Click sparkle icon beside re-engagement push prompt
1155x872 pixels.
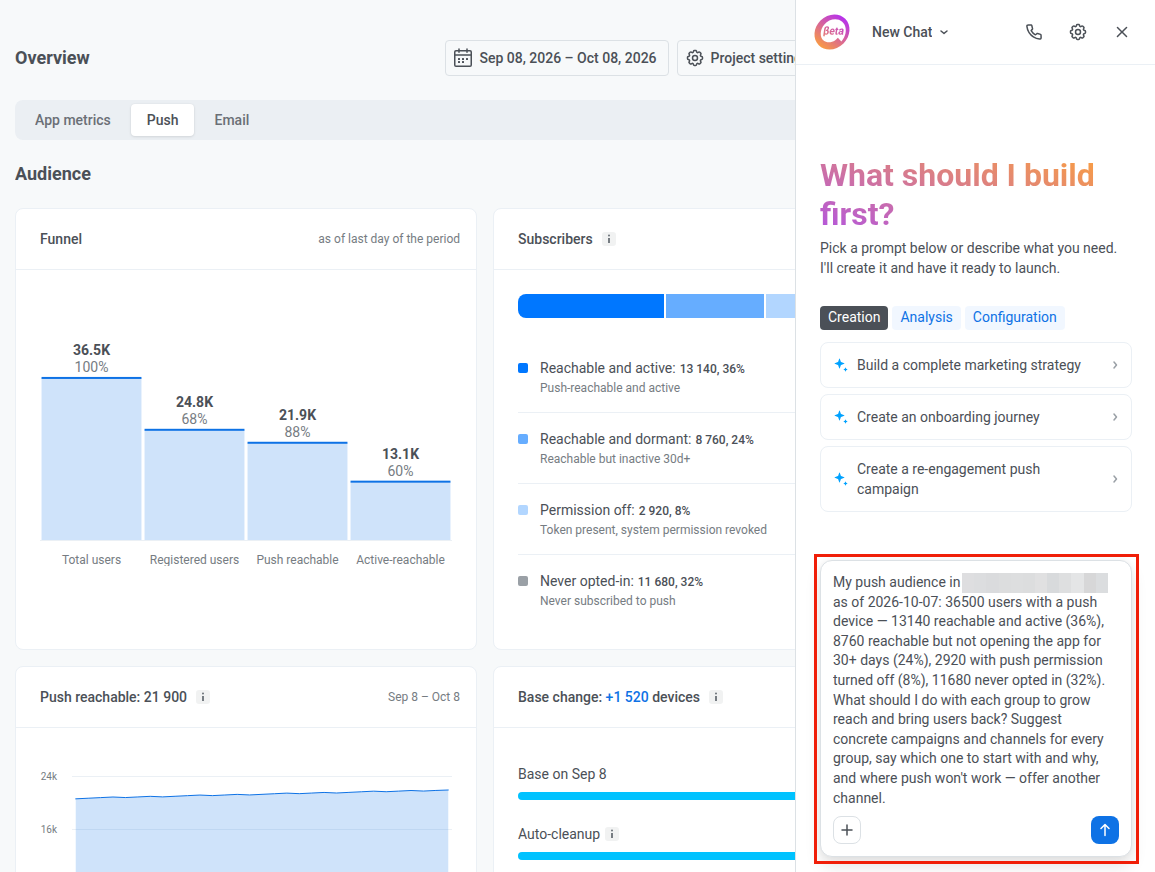(x=840, y=479)
